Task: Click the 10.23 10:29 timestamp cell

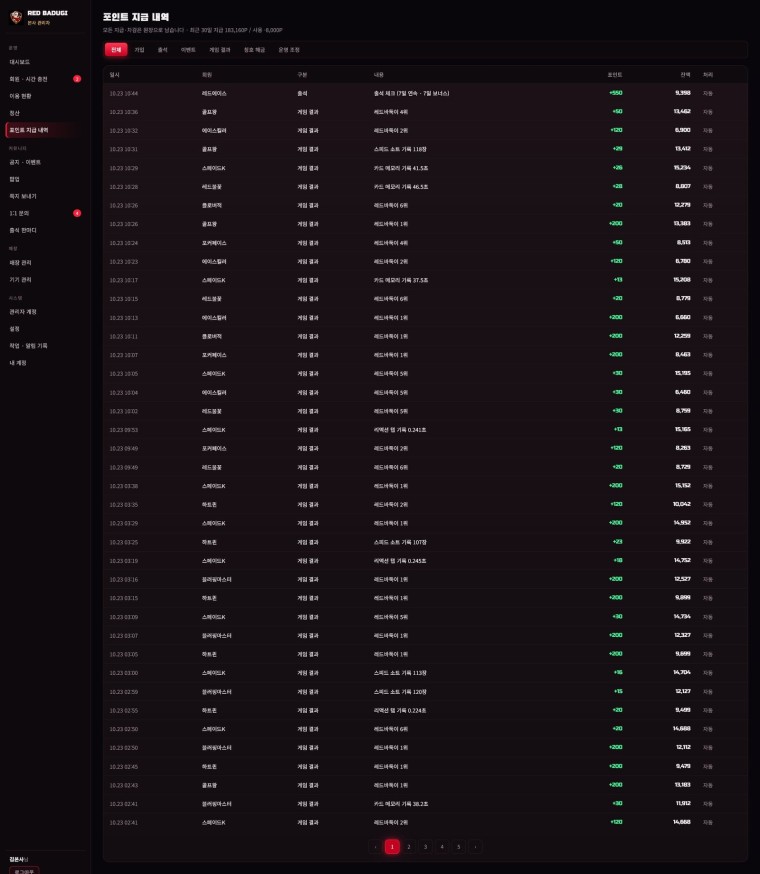Action: (x=124, y=168)
